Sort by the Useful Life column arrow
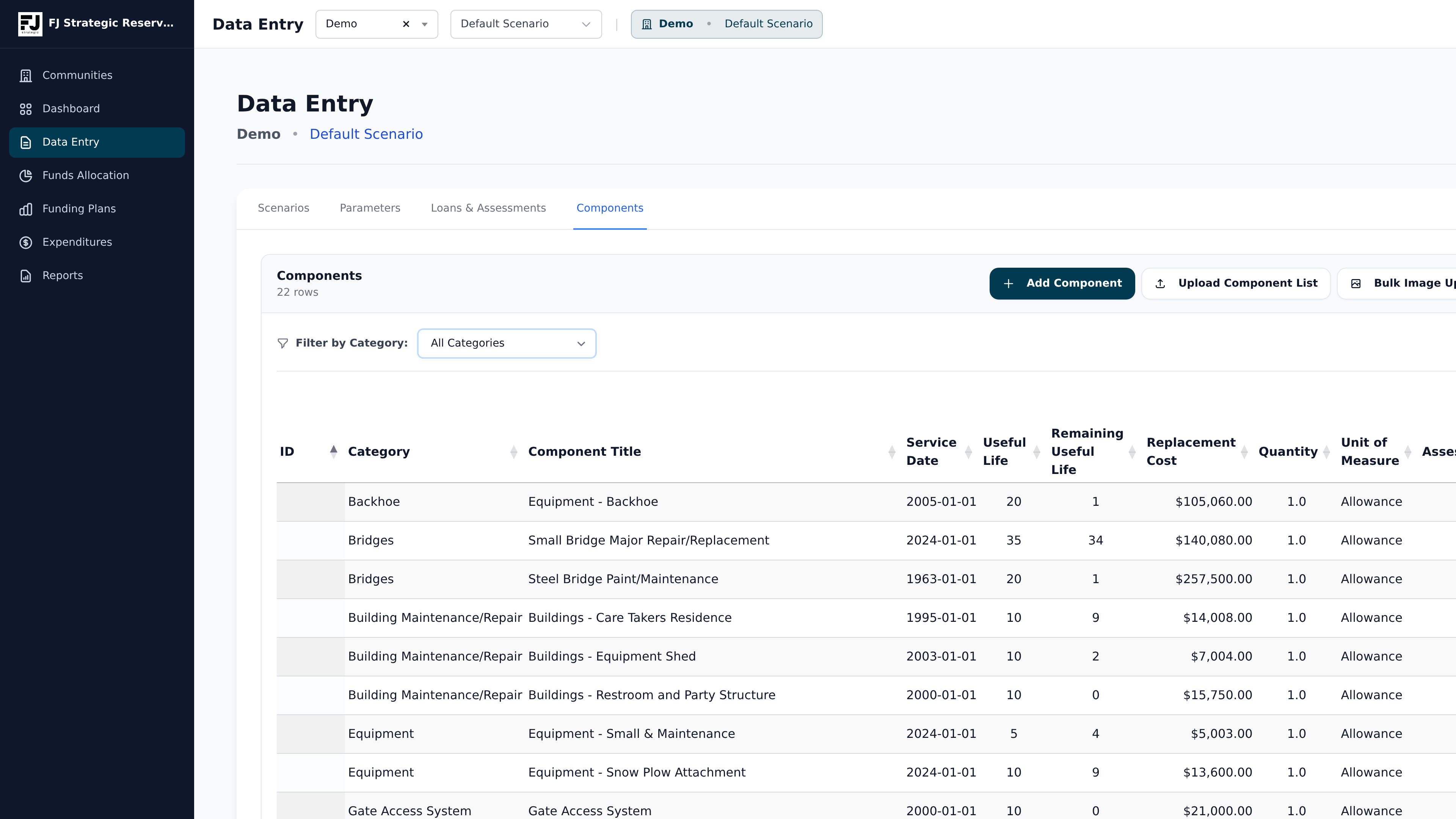 pos(1037,452)
